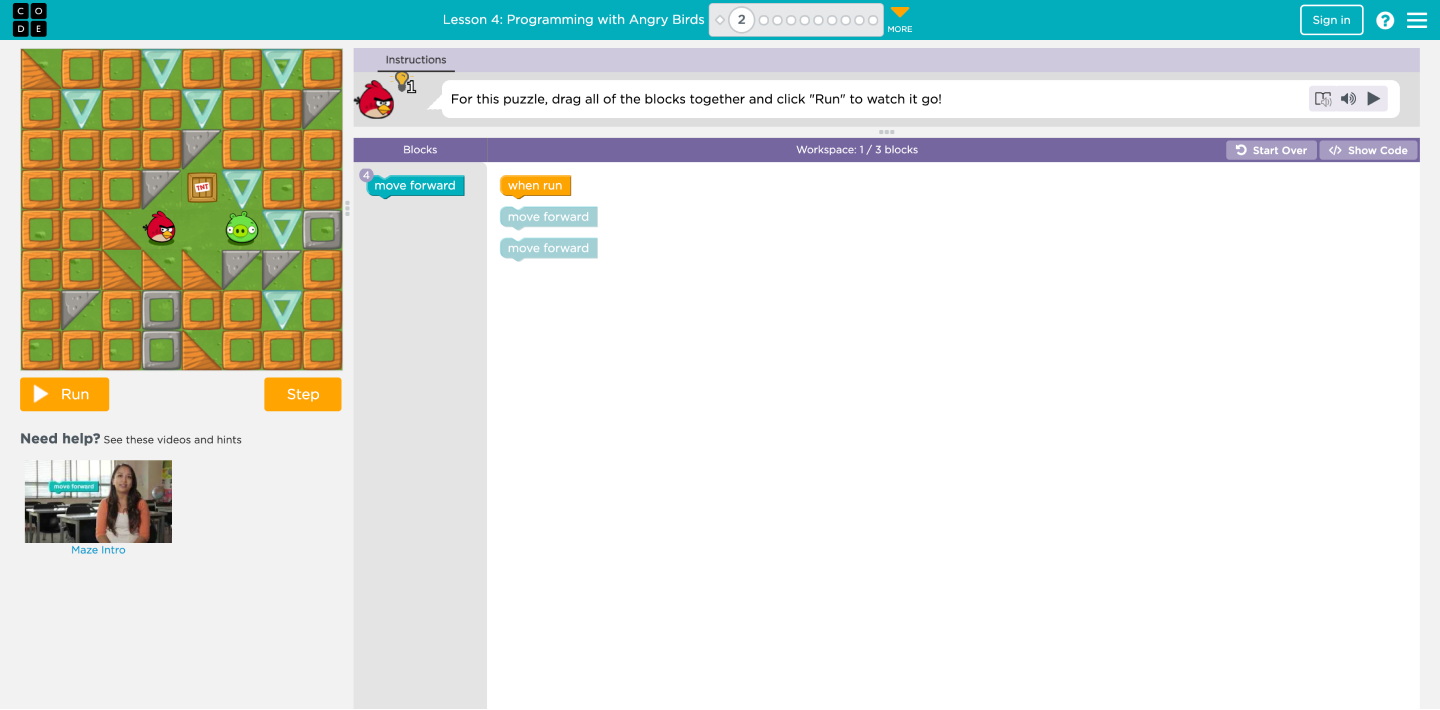The image size is (1440, 710).
Task: Click the TNT crate in the maze
Action: (x=202, y=187)
